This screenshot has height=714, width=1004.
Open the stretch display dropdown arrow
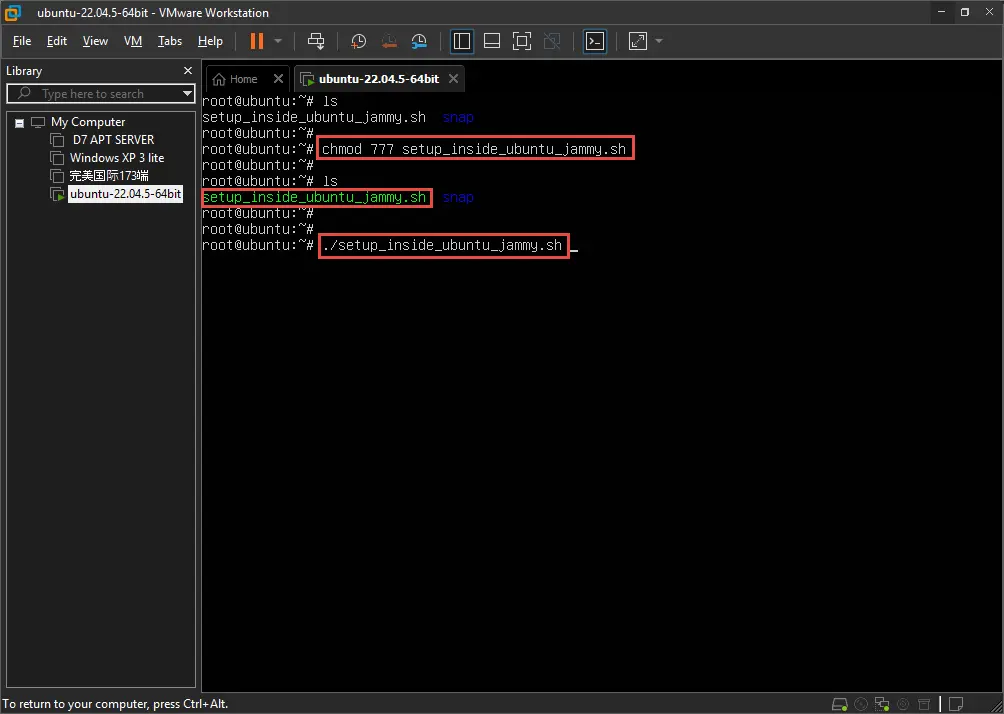tap(659, 41)
